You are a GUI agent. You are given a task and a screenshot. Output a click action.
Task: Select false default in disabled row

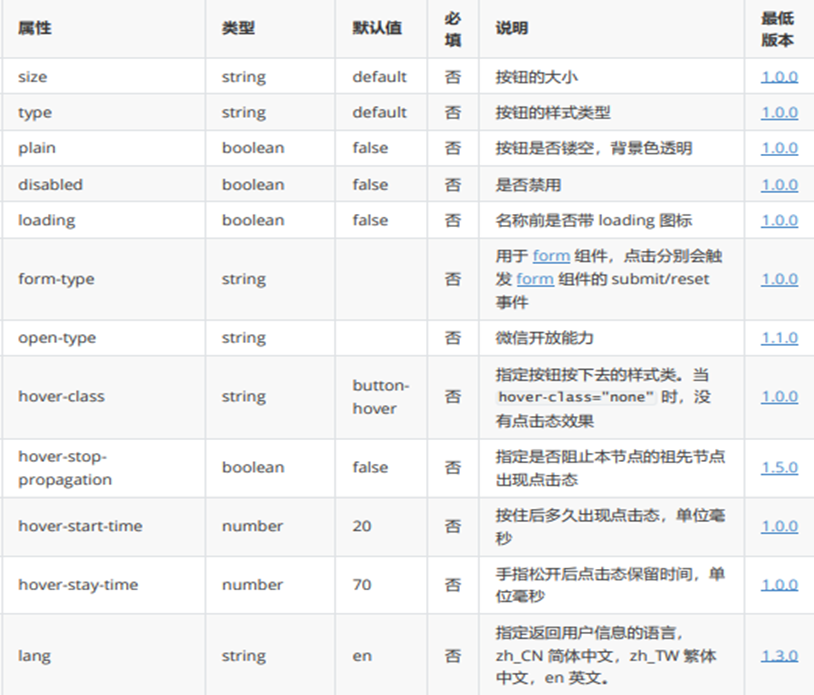pos(370,185)
